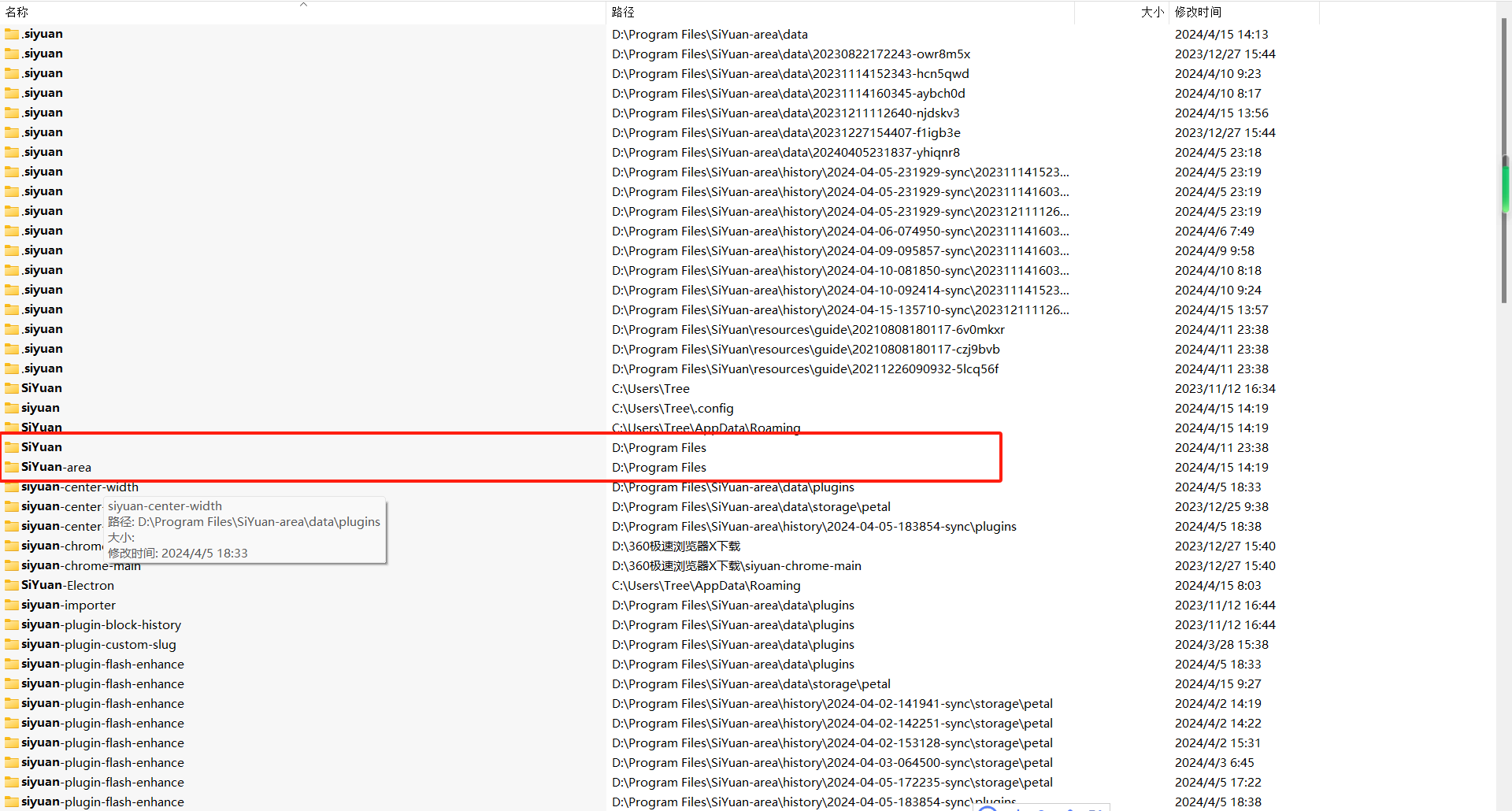Screen dimensions: 1512x811
Task: Select the SiYuan-area folder name
Action: tap(56, 468)
